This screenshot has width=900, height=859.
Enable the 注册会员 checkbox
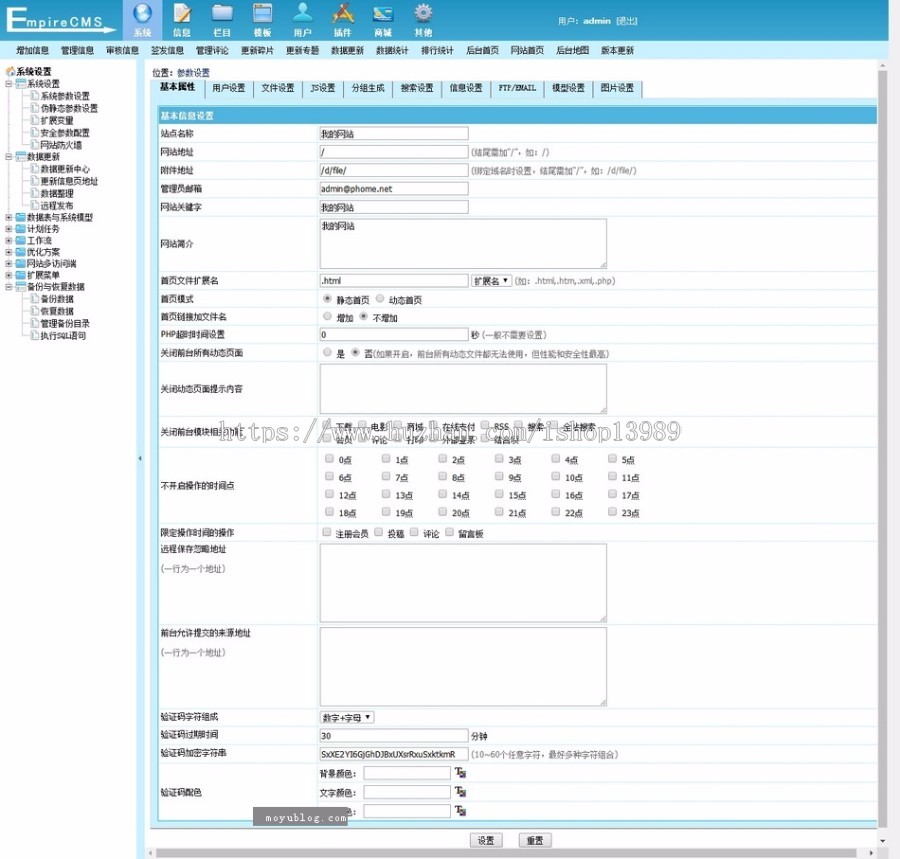click(x=327, y=533)
